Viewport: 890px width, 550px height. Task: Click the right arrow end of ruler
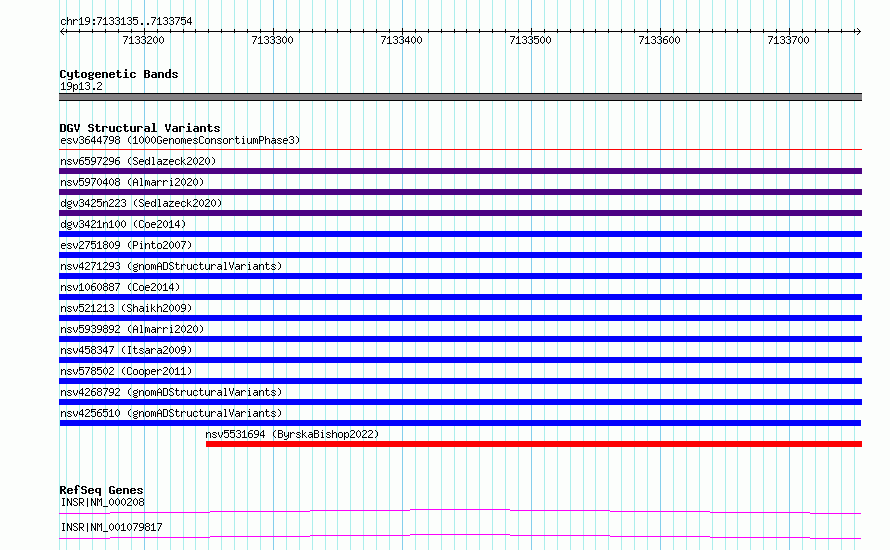pos(858,31)
